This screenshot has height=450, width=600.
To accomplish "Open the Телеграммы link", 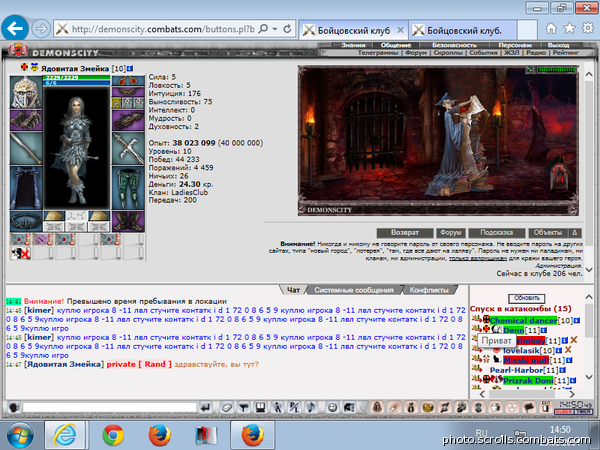I will point(378,52).
